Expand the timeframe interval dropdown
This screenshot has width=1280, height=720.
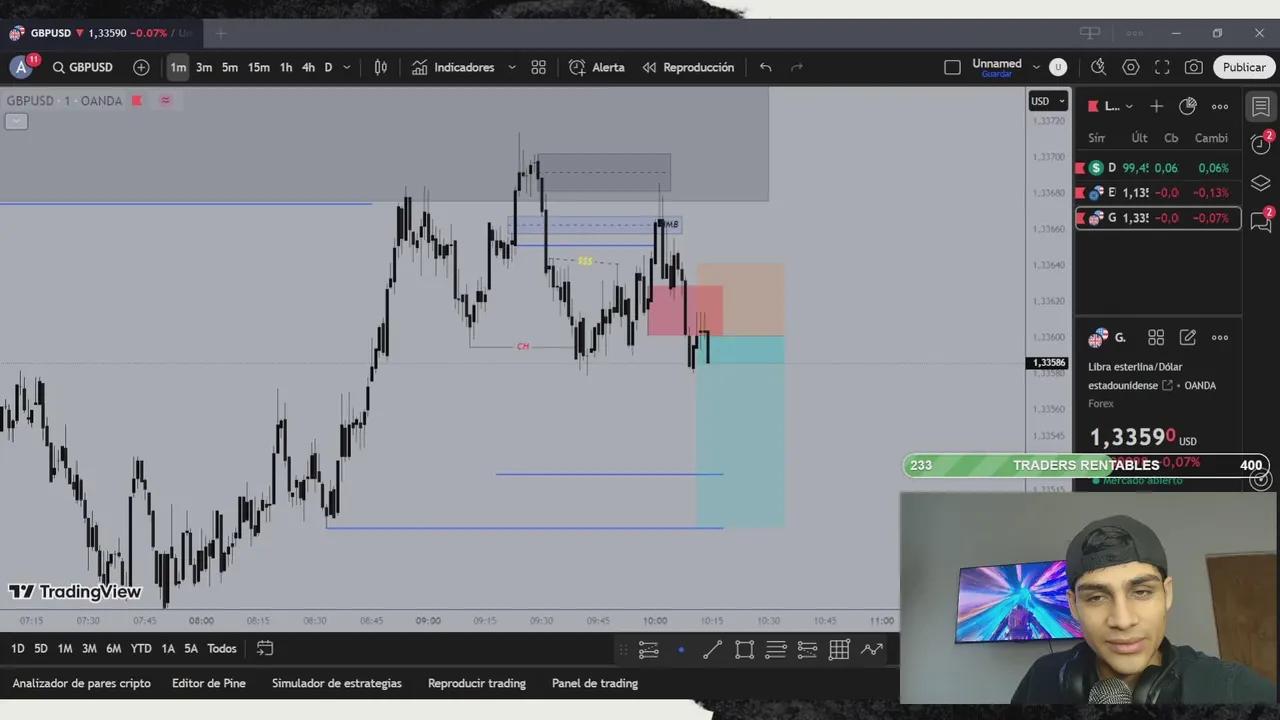[x=347, y=67]
